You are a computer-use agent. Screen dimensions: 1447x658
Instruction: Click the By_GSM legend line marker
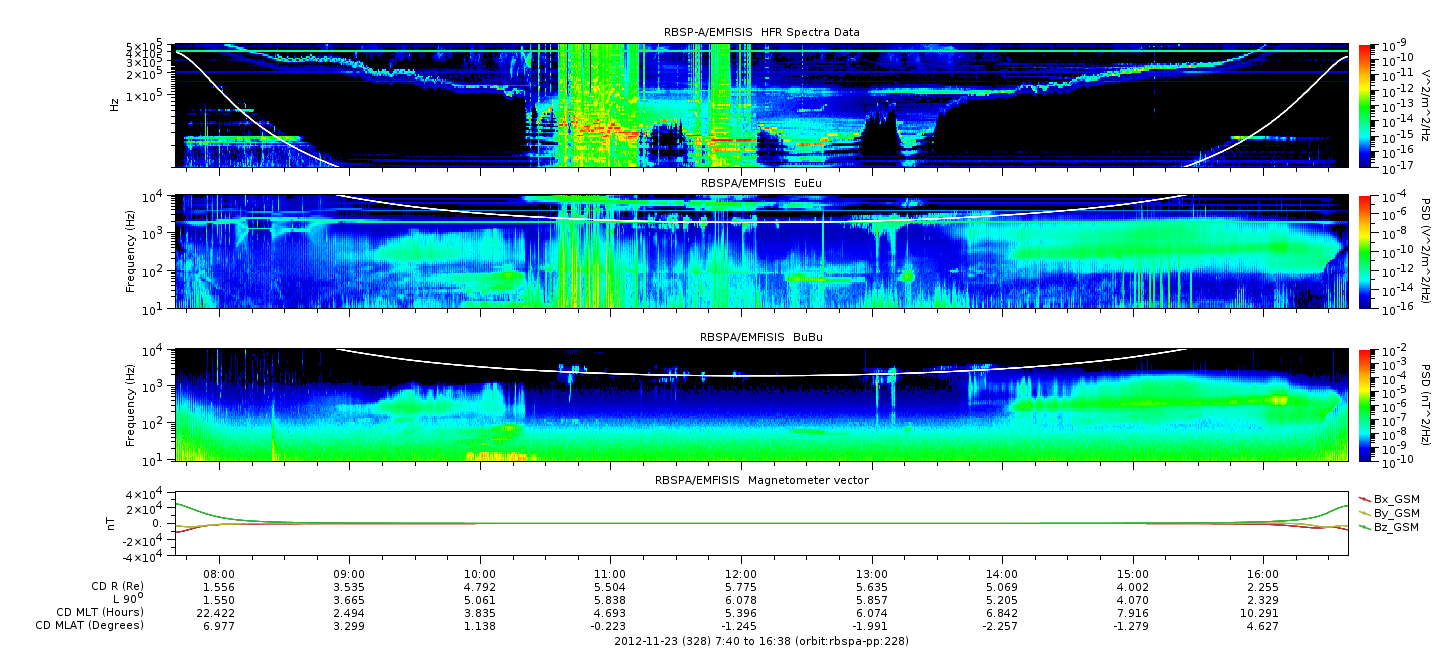(1364, 512)
